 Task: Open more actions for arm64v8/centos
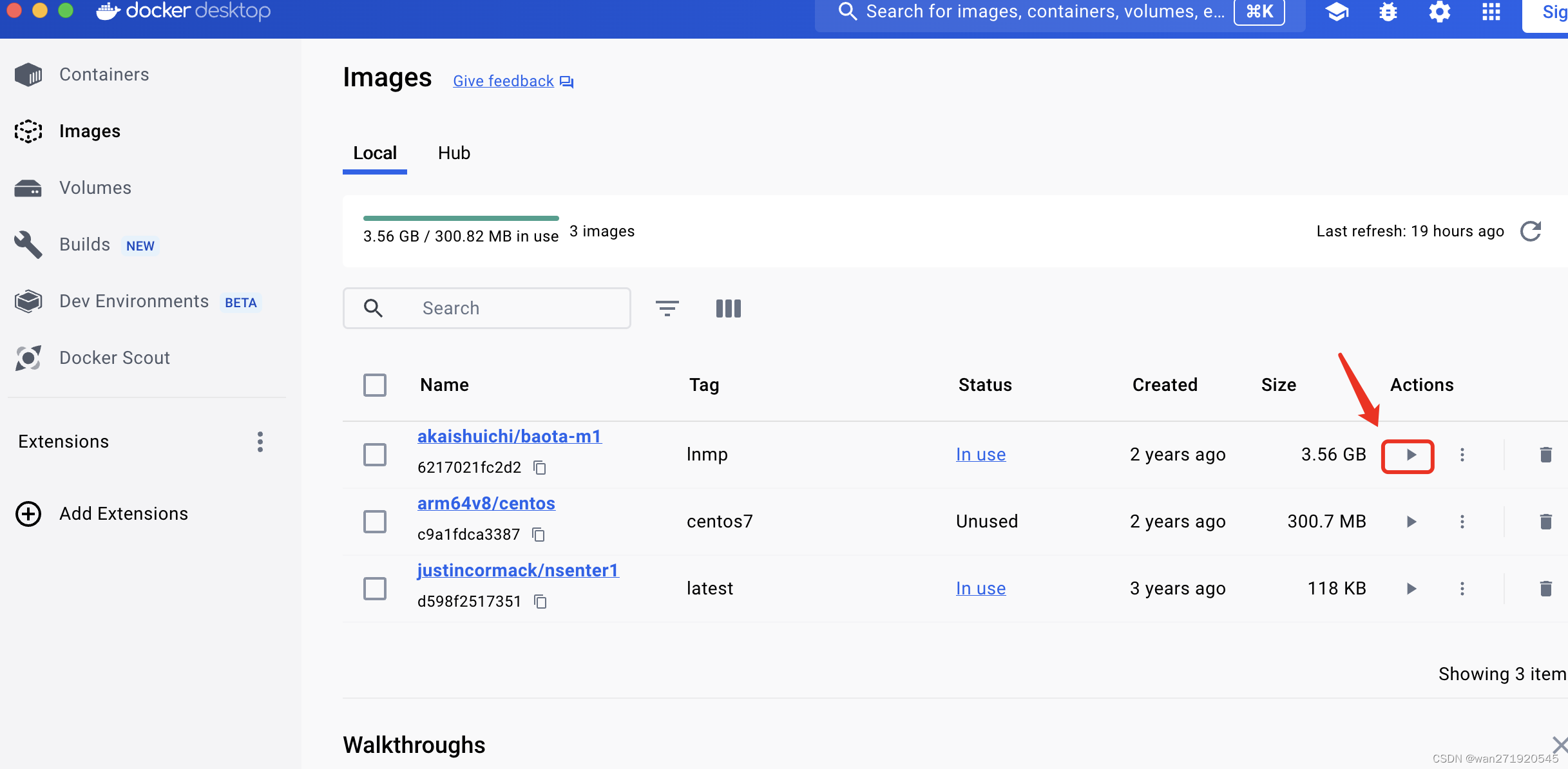pos(1462,522)
